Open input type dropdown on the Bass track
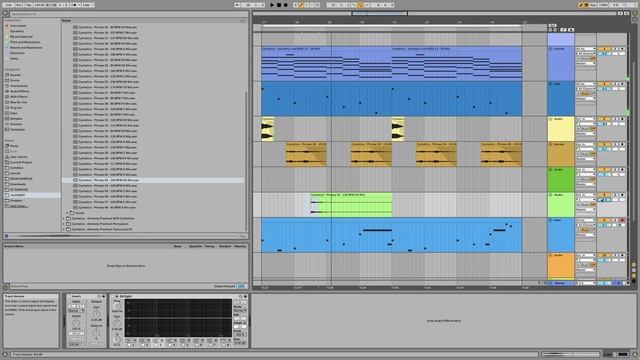The image size is (640, 360). point(586,84)
